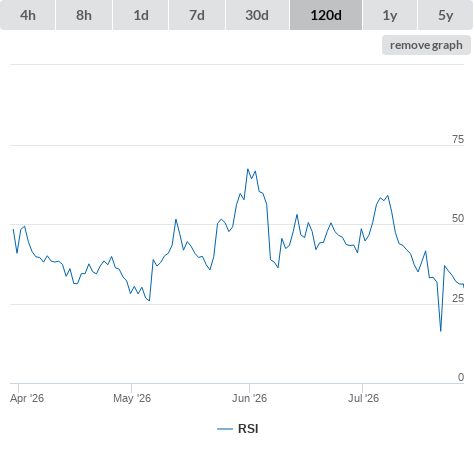
Task: Click the Apr '26 axis label
Action: [27, 398]
